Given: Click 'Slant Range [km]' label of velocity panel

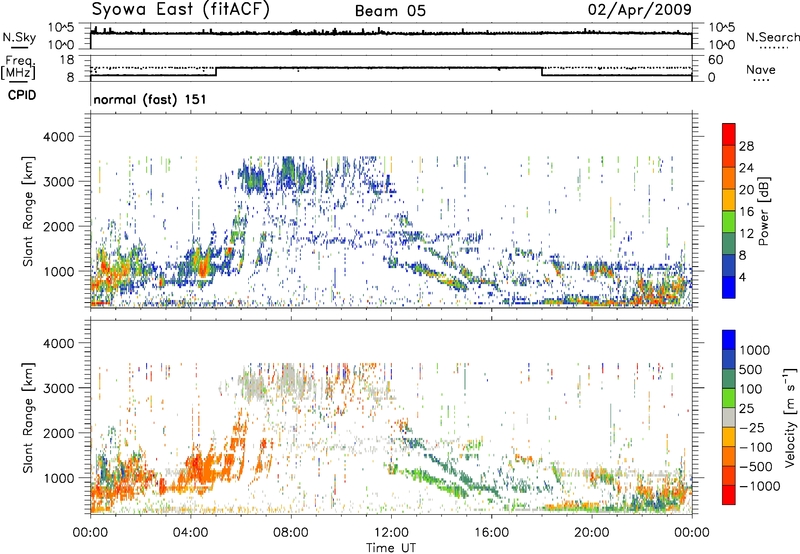Looking at the screenshot, I should pos(28,418).
